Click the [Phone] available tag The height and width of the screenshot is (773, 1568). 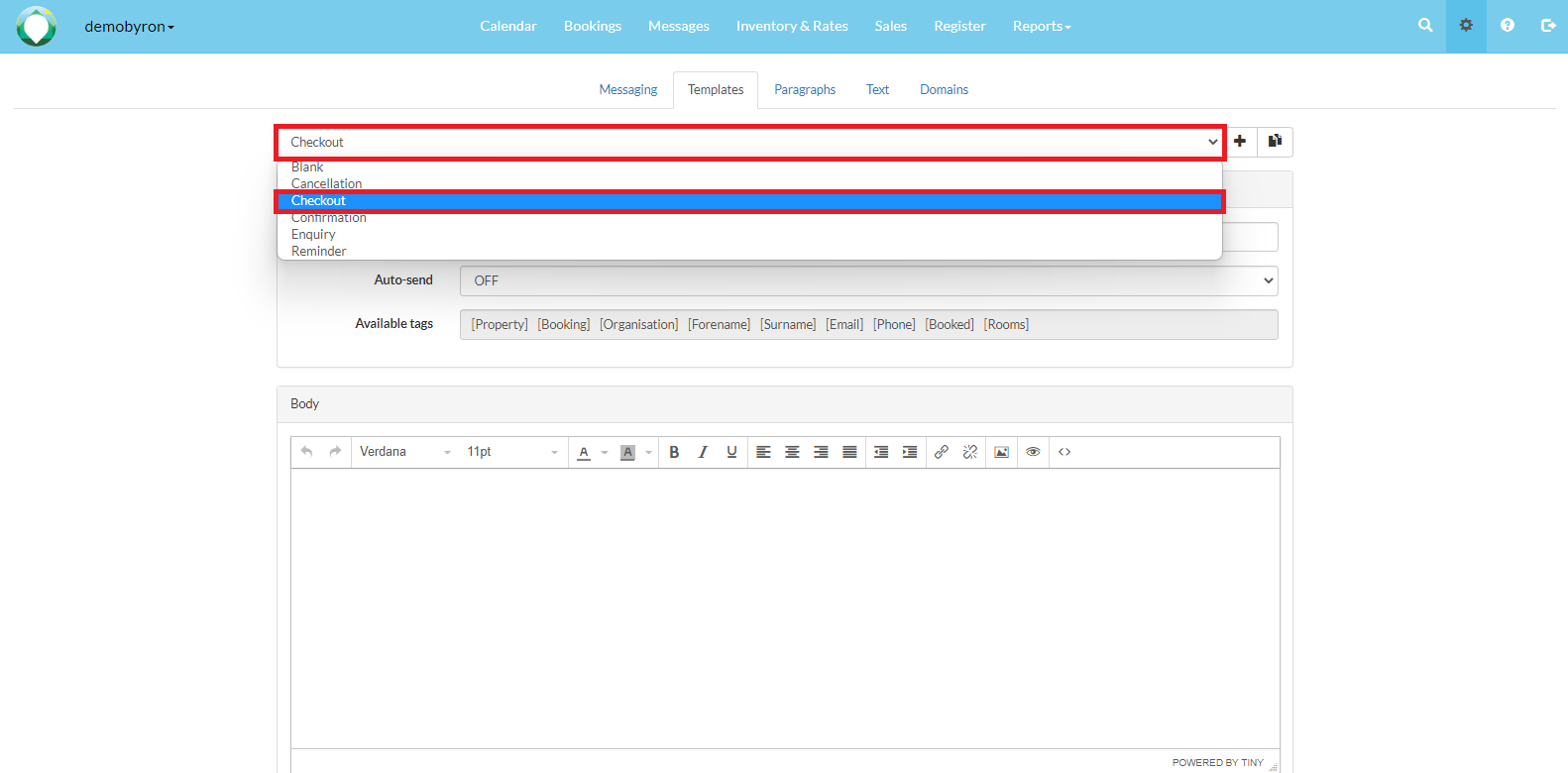point(894,324)
